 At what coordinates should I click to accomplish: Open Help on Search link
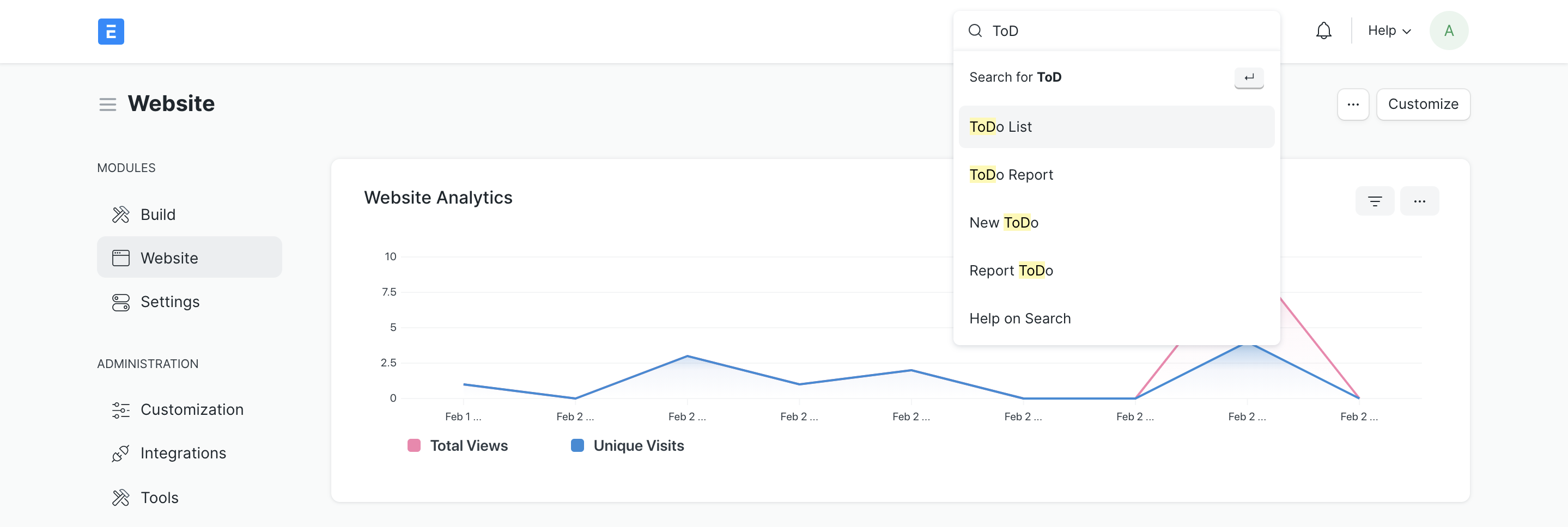[x=1019, y=319]
